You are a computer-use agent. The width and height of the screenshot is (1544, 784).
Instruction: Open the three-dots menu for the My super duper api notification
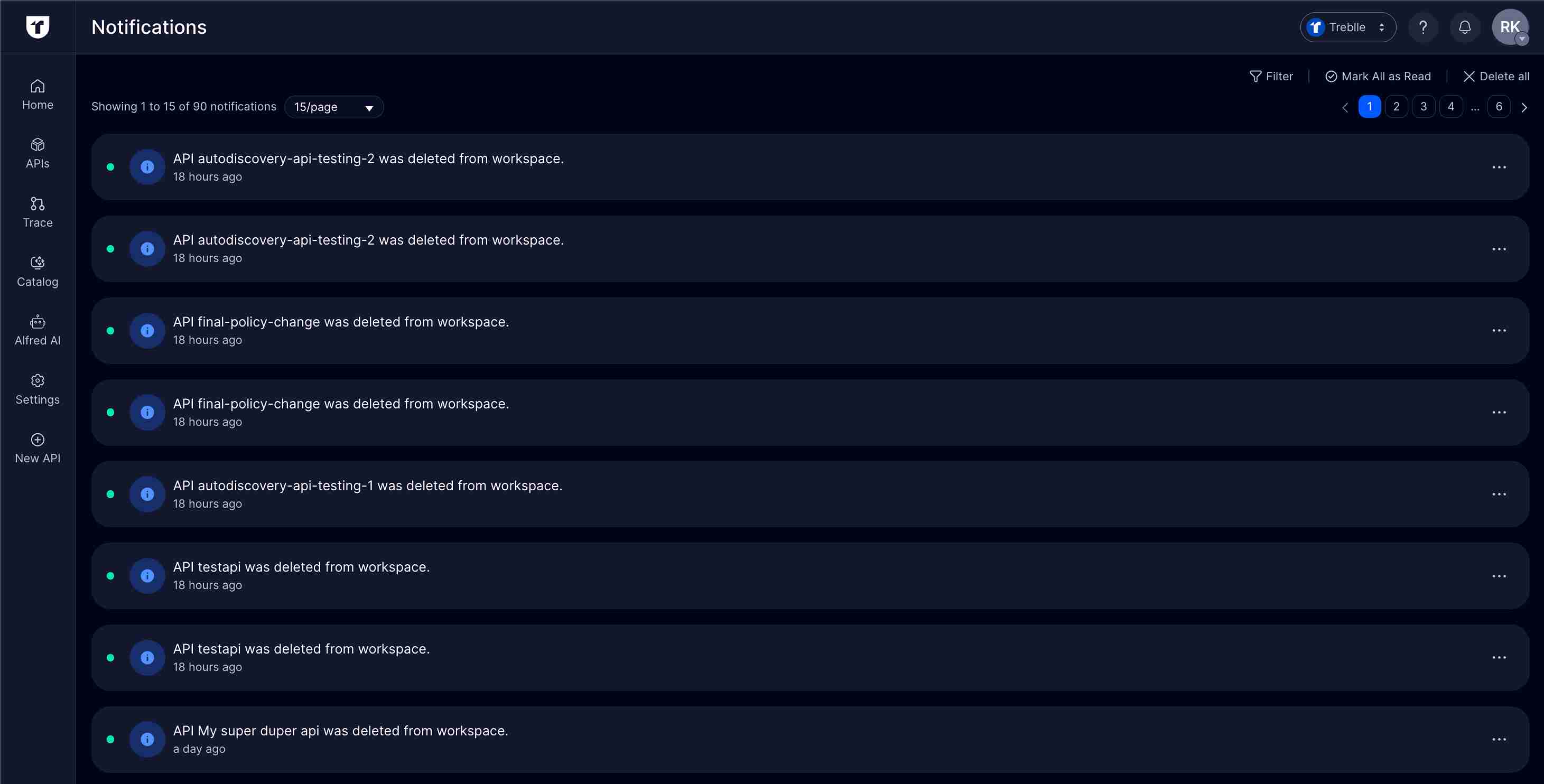click(x=1499, y=739)
